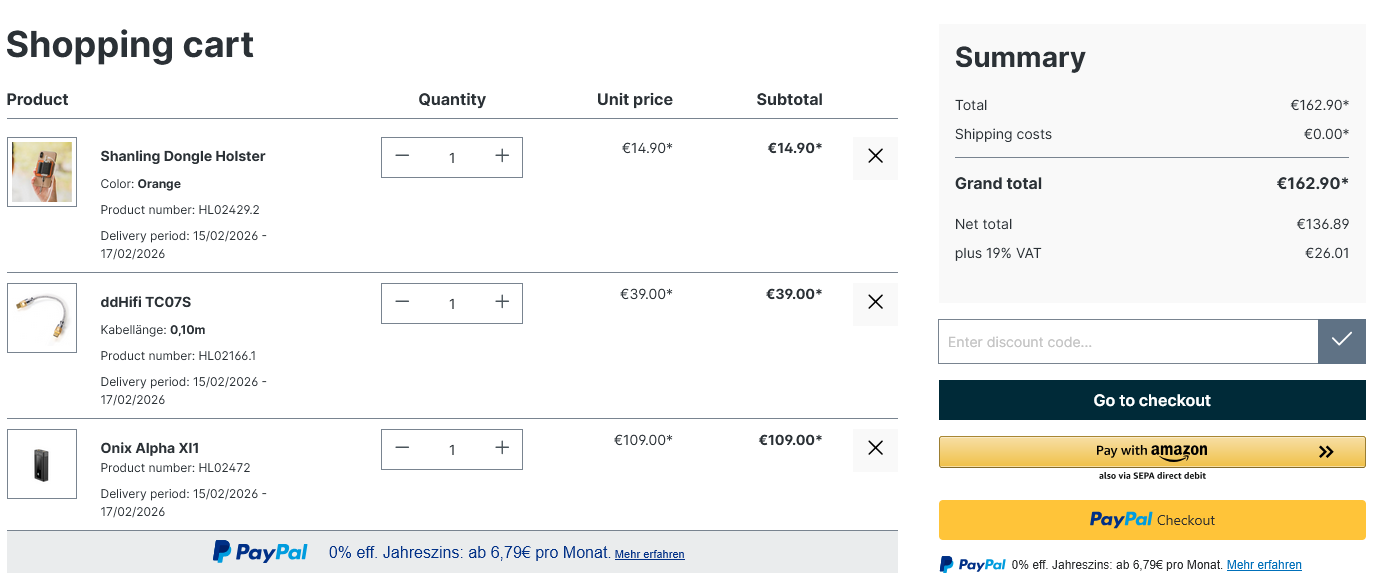Open Mehr erfahren link in PayPal banner

coord(649,554)
